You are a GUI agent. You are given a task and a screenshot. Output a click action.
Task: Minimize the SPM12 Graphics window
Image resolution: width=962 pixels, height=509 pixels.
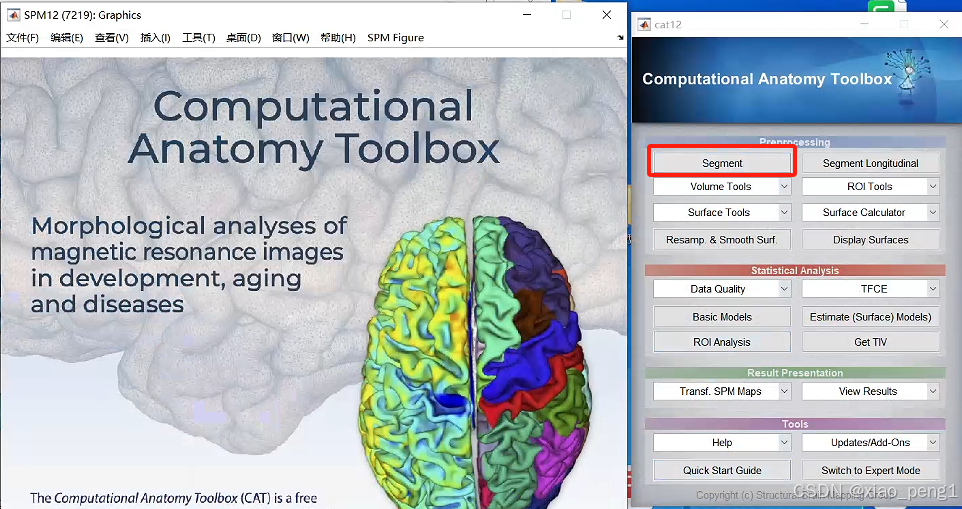527,15
